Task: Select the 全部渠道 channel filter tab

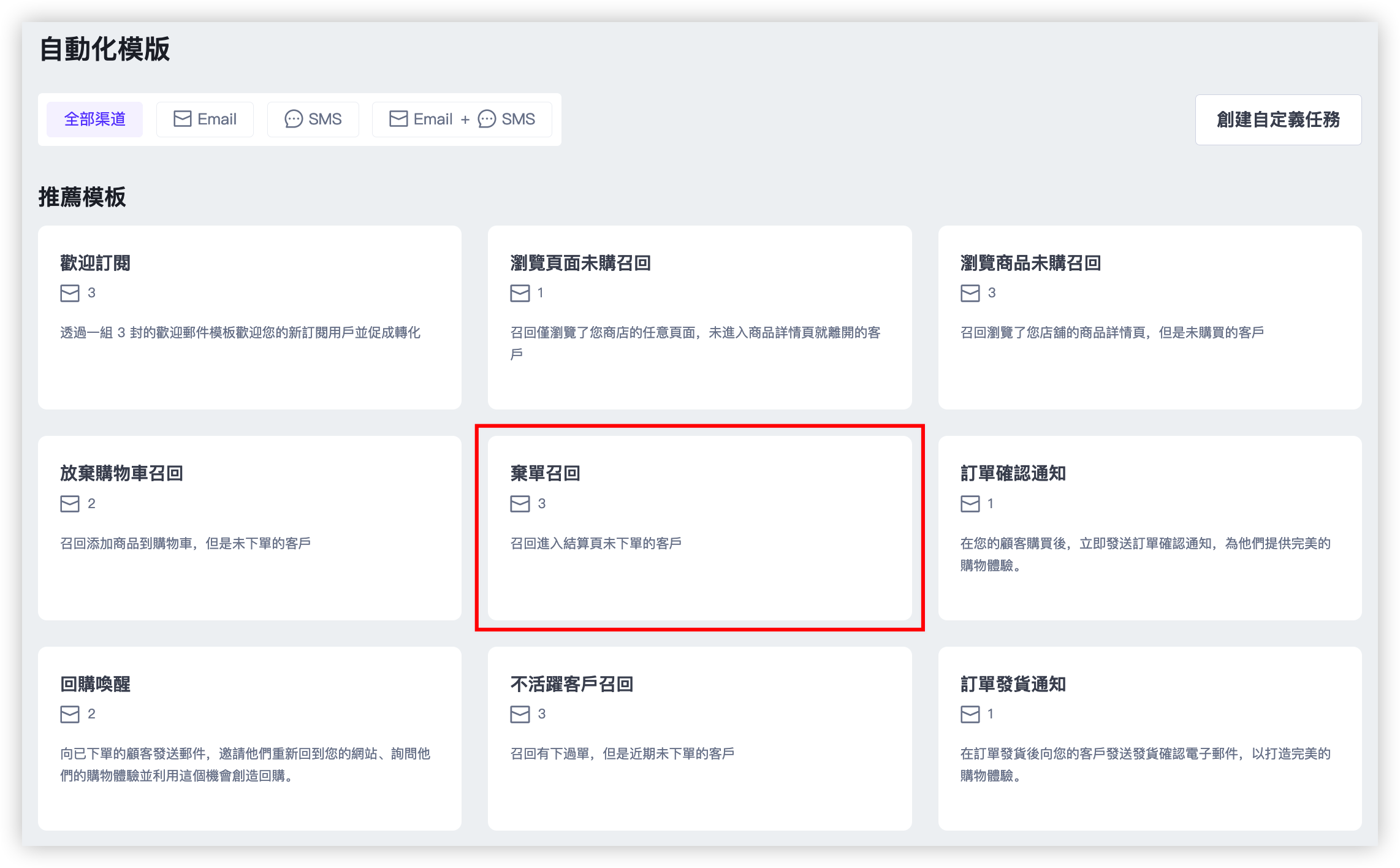Action: pos(95,119)
